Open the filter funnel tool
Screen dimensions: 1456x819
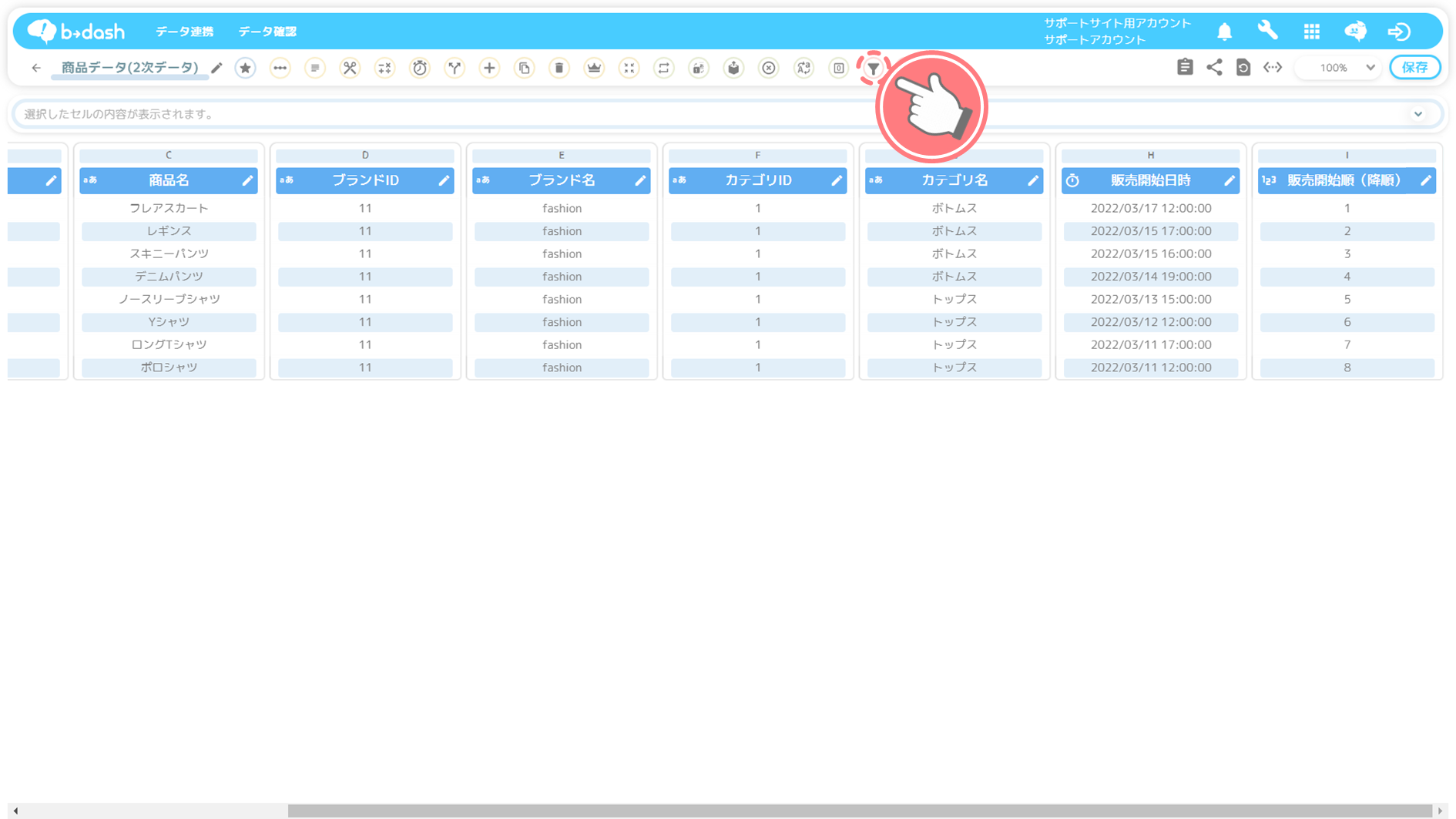pyautogui.click(x=873, y=69)
